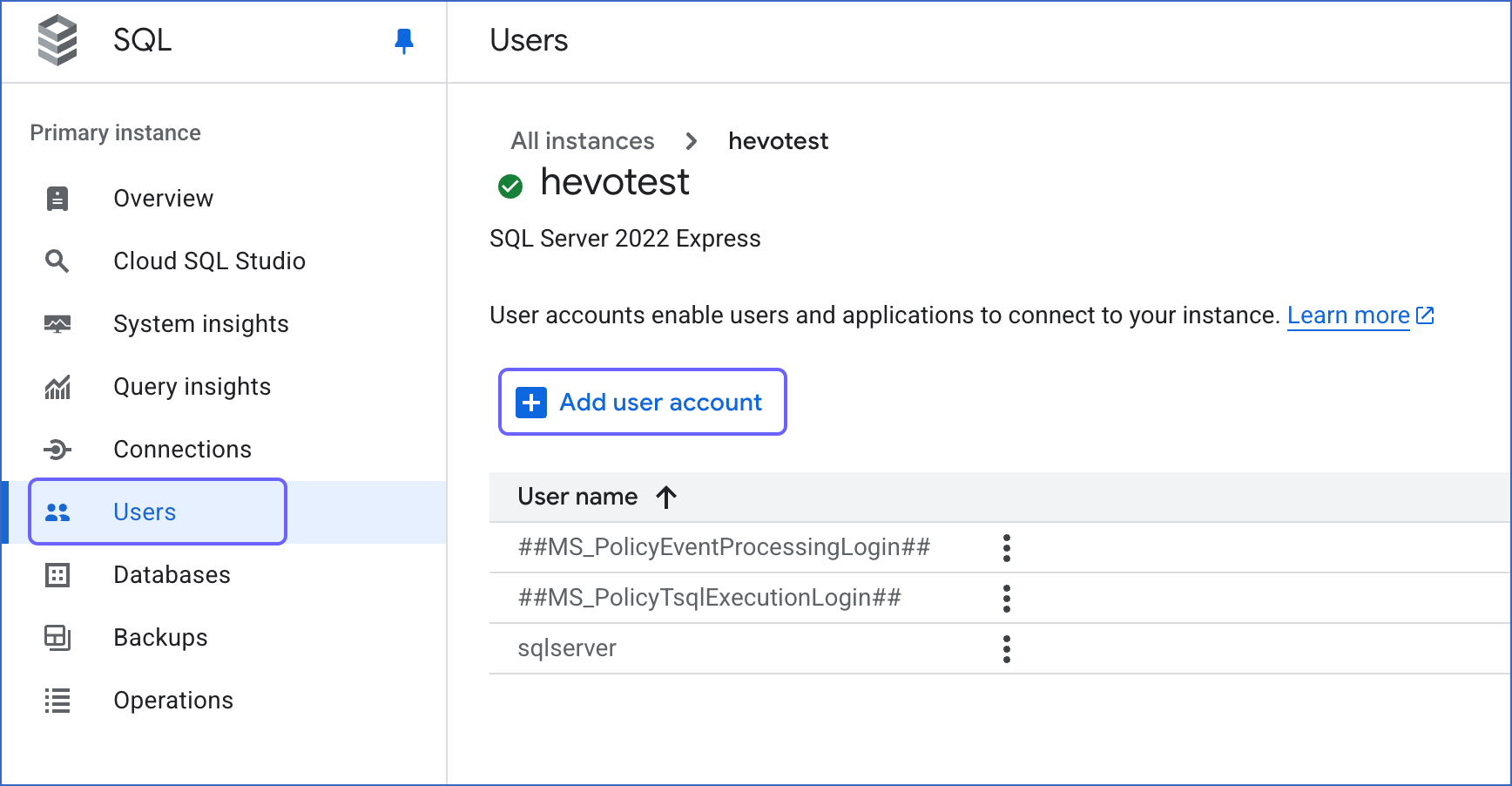
Task: Click the breadcrumb chevron separator
Action: (692, 141)
